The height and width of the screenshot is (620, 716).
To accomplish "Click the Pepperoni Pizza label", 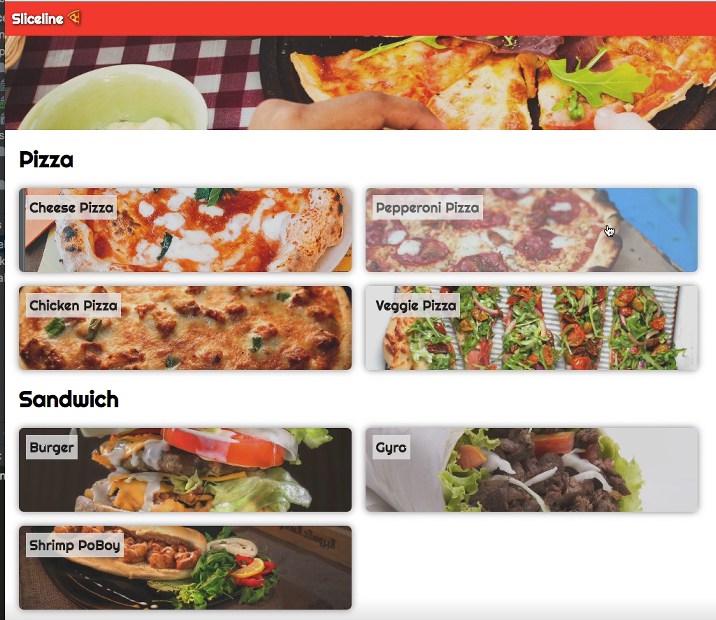I will 427,208.
